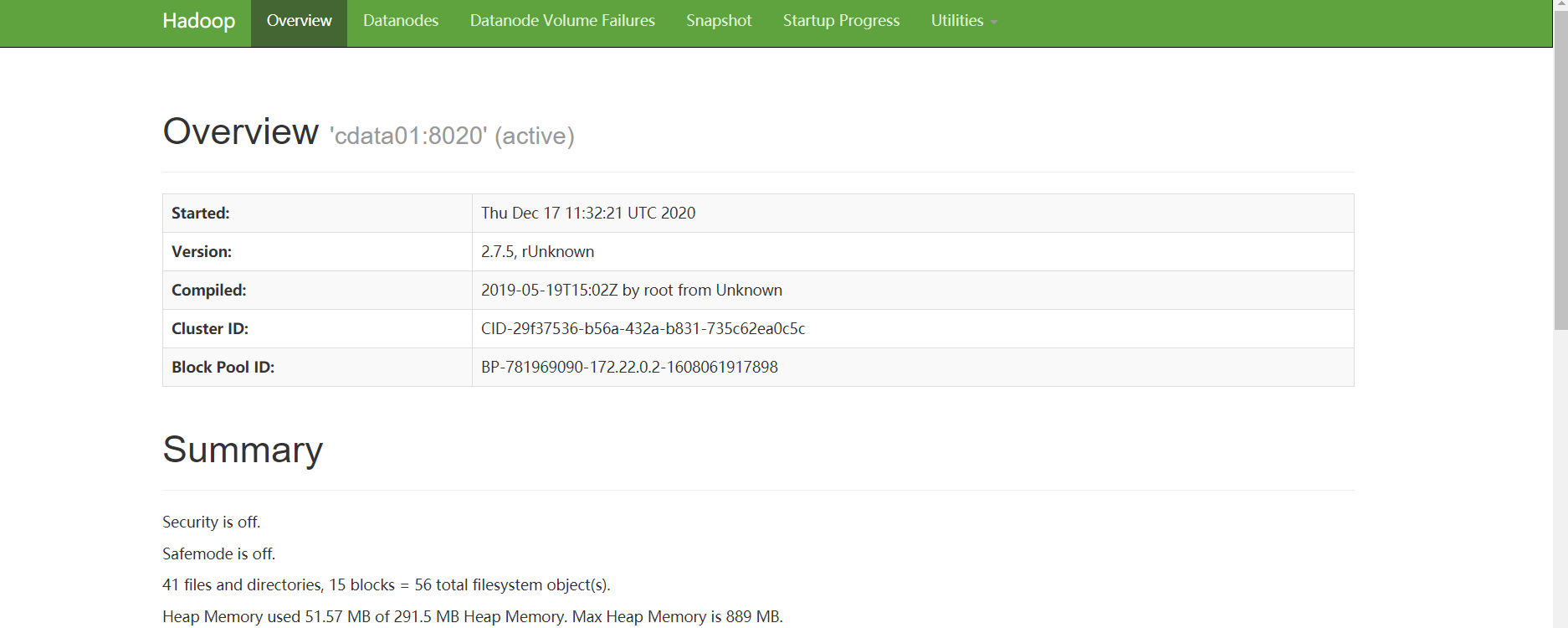This screenshot has height=628, width=1568.
Task: Click the Compiled: label cell
Action: [317, 291]
